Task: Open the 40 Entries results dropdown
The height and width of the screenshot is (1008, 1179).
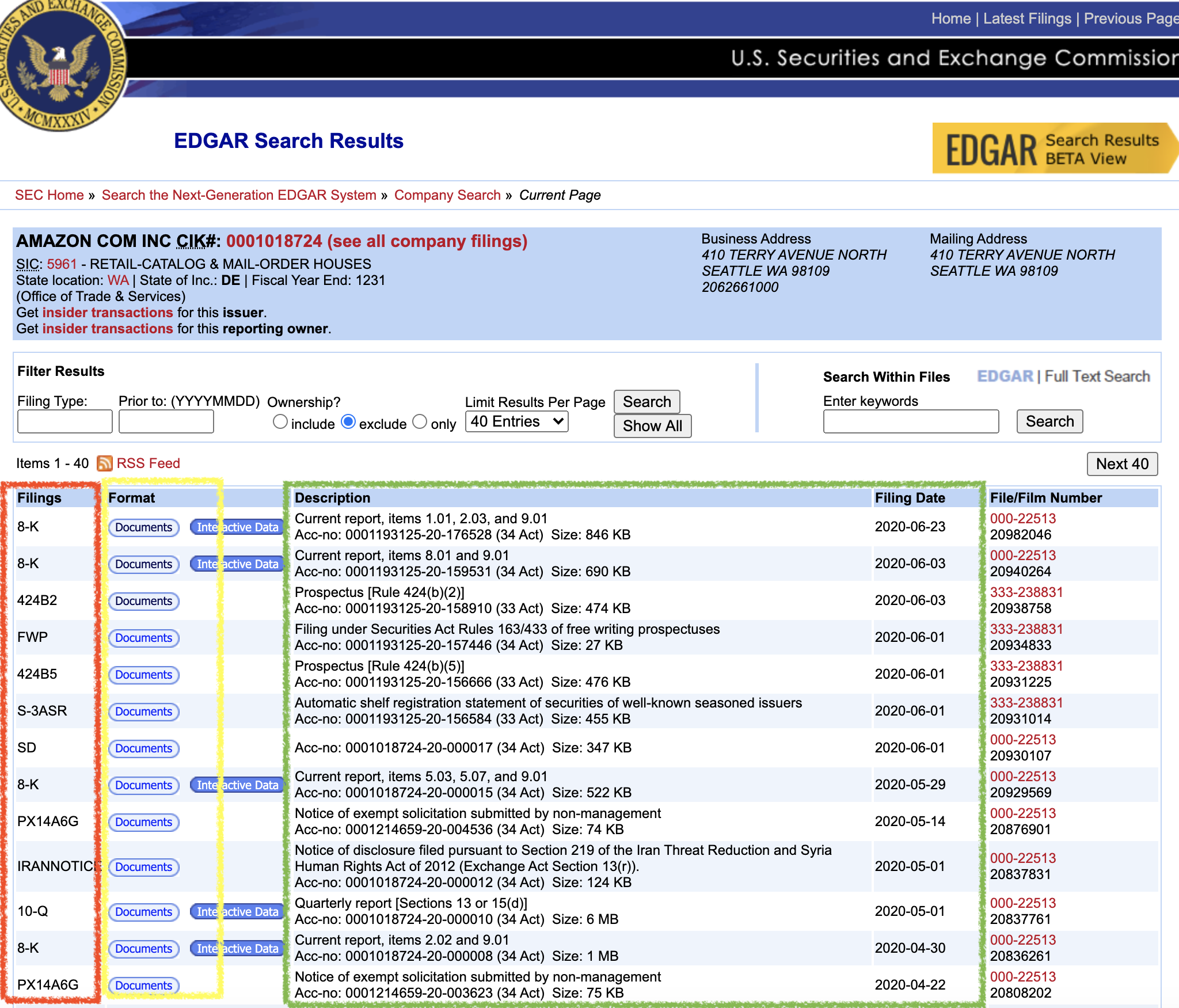Action: tap(516, 421)
